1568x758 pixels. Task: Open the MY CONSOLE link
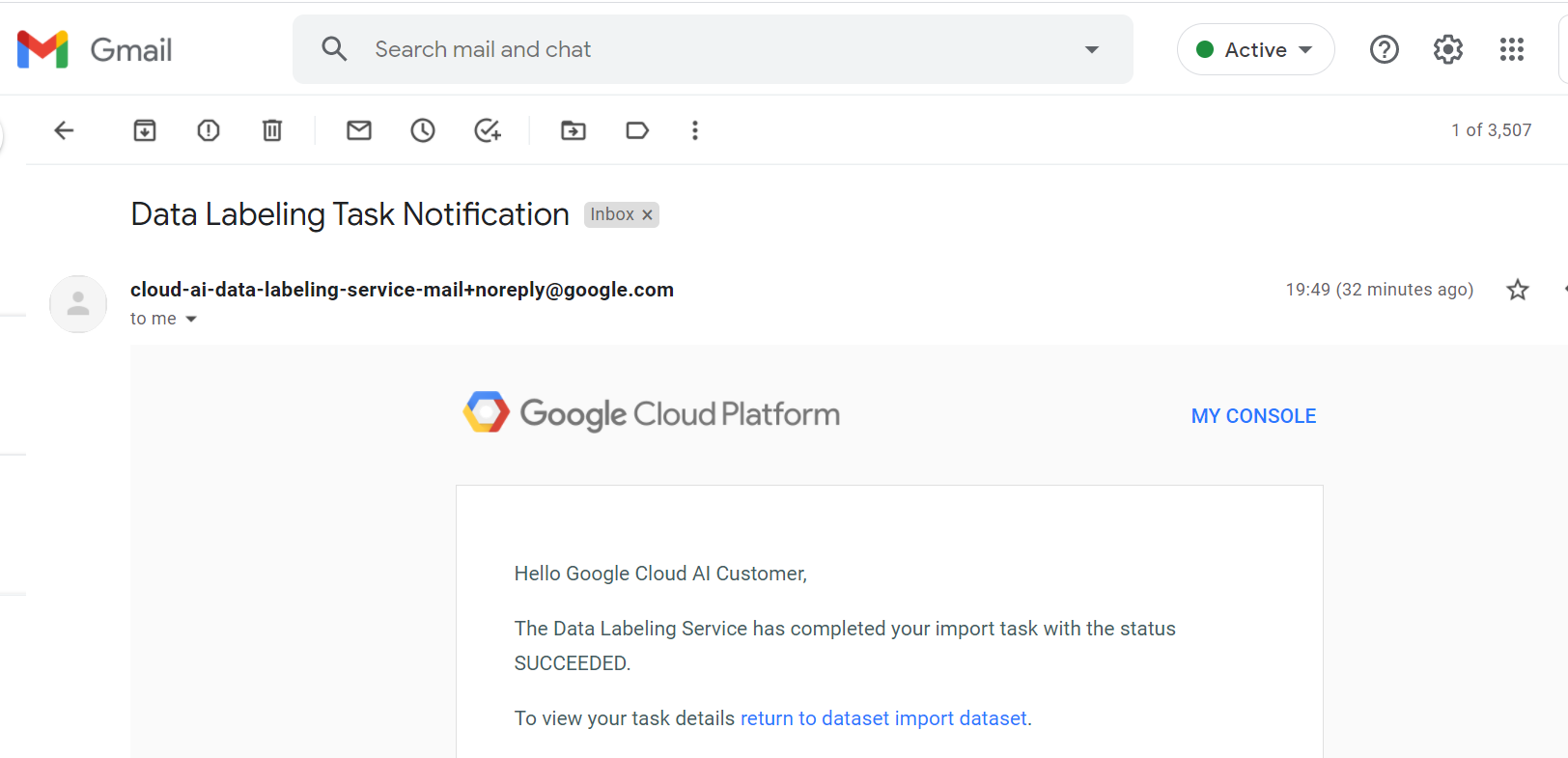point(1253,416)
